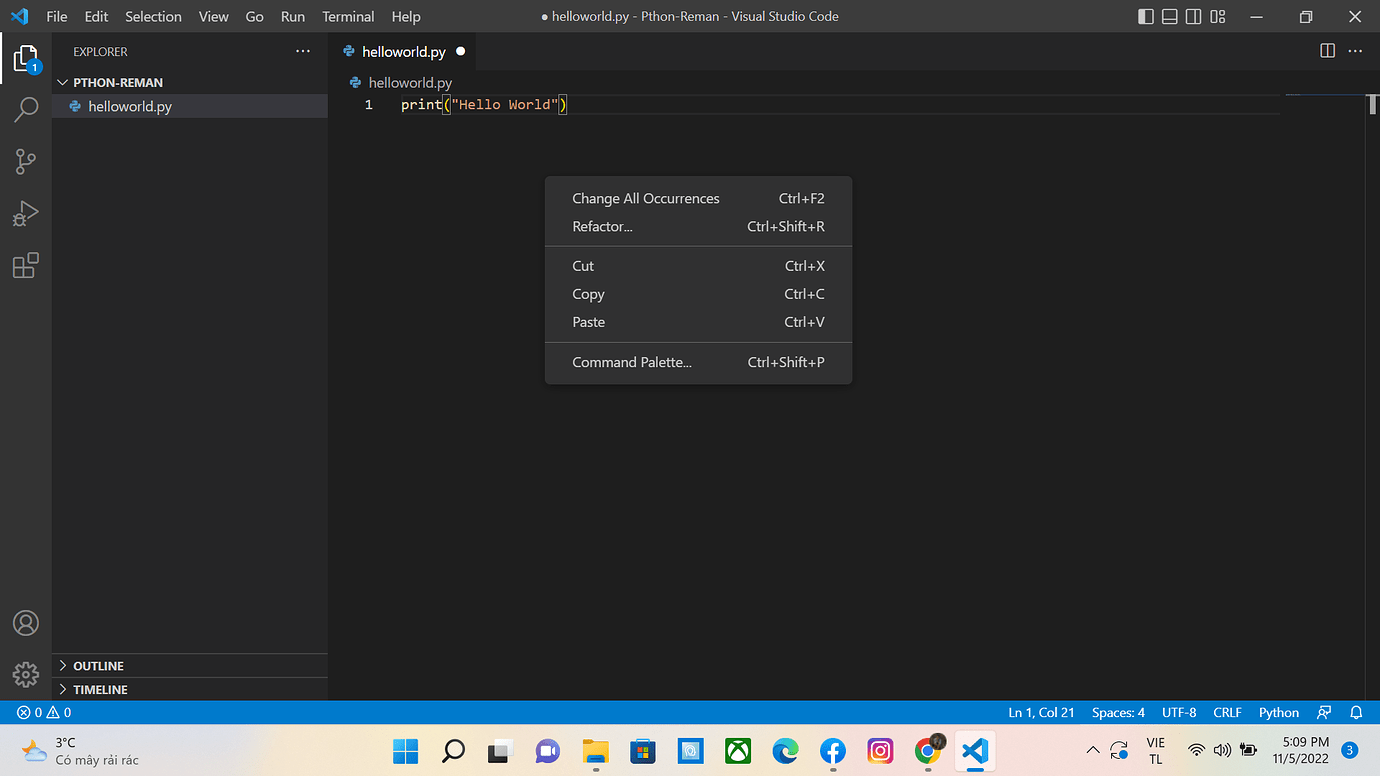Open the Manage settings gear icon
1380x776 pixels.
[x=25, y=674]
